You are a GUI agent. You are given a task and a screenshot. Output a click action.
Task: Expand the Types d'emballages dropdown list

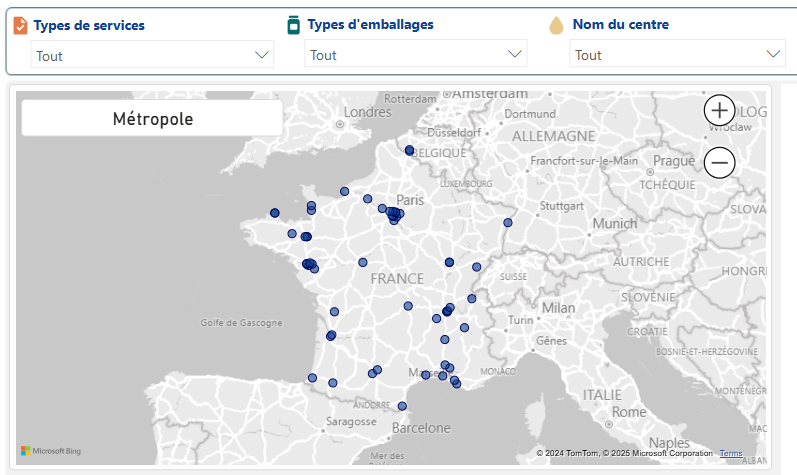click(x=415, y=55)
